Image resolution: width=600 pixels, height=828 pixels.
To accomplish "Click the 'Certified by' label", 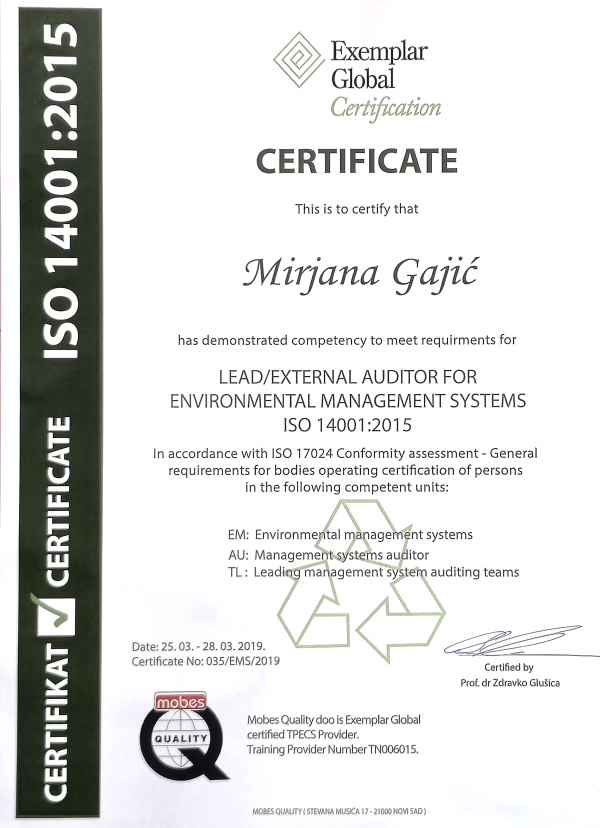I will pos(509,667).
